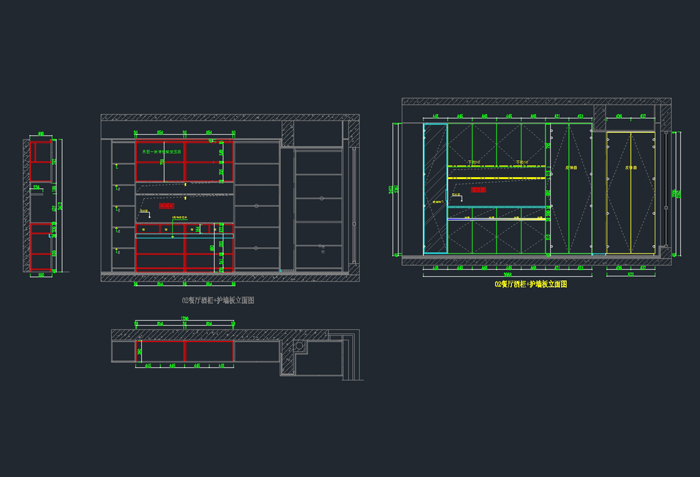Image resolution: width=700 pixels, height=477 pixels.
Task: Select the cyan countertop strip in left elevation
Action: [x=185, y=237]
